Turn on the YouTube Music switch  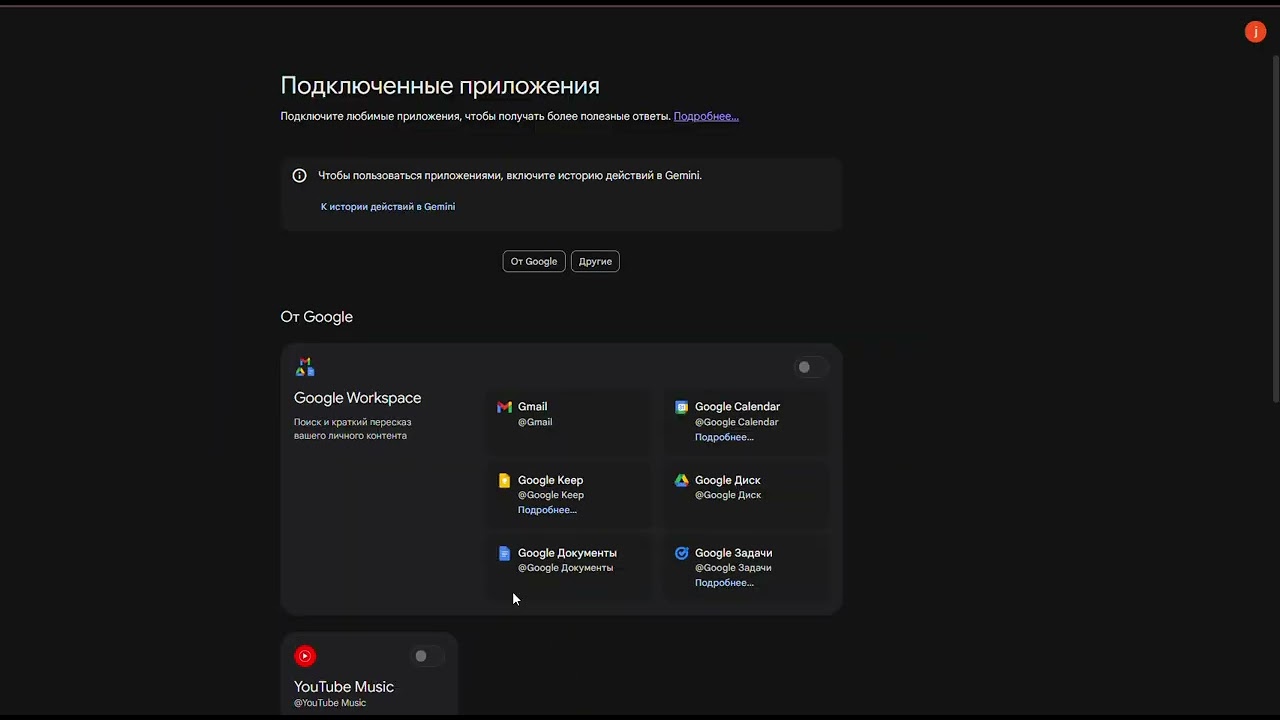(427, 656)
